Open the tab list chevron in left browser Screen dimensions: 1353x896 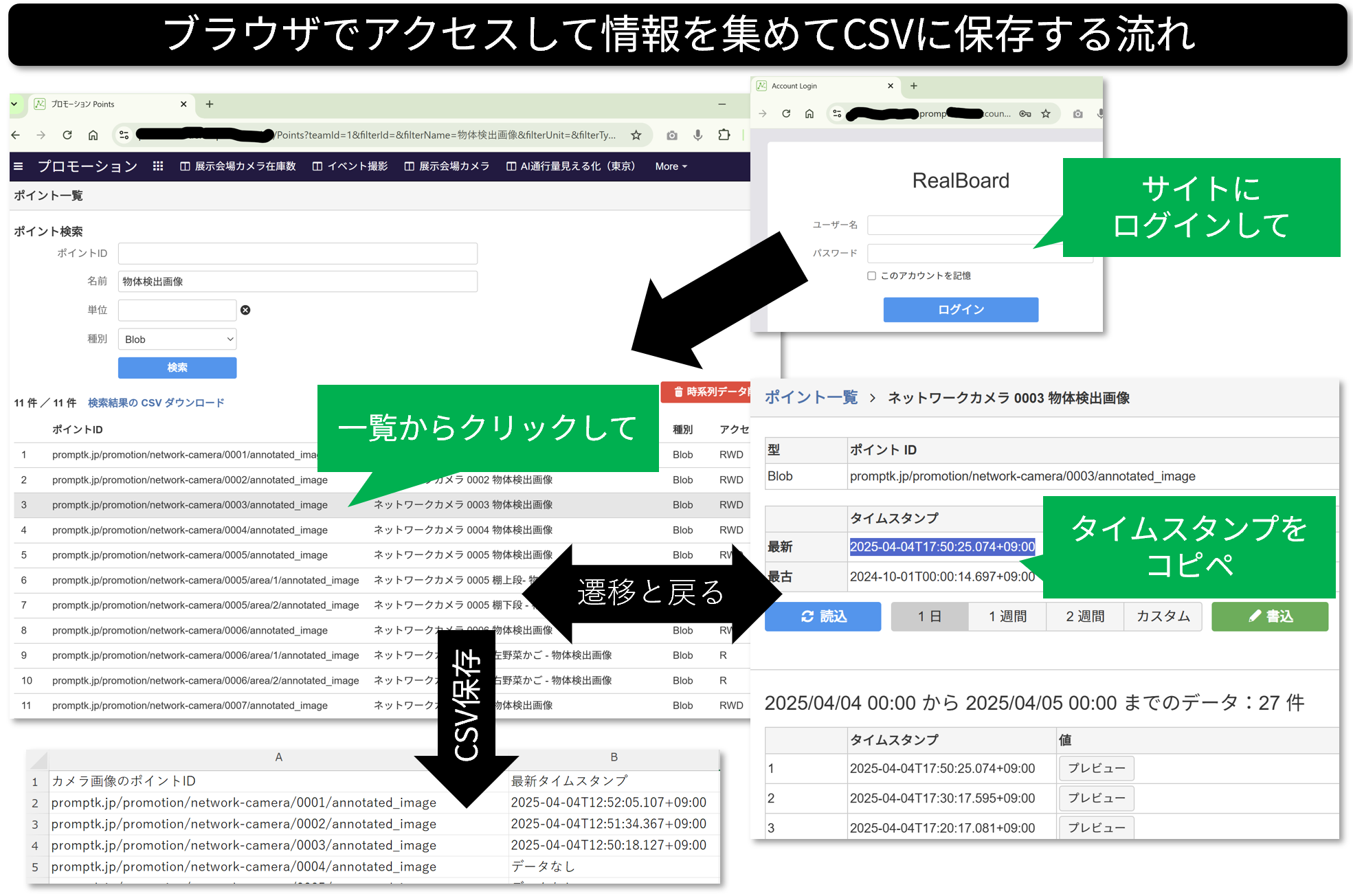[14, 104]
